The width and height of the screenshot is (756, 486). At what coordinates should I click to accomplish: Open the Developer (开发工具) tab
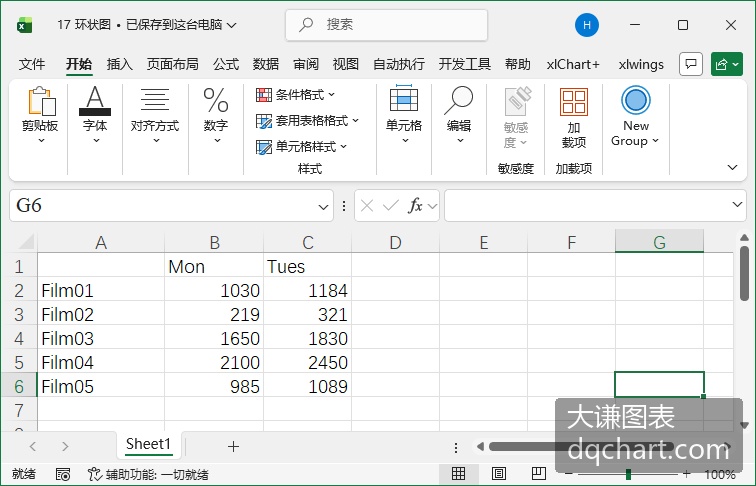464,64
